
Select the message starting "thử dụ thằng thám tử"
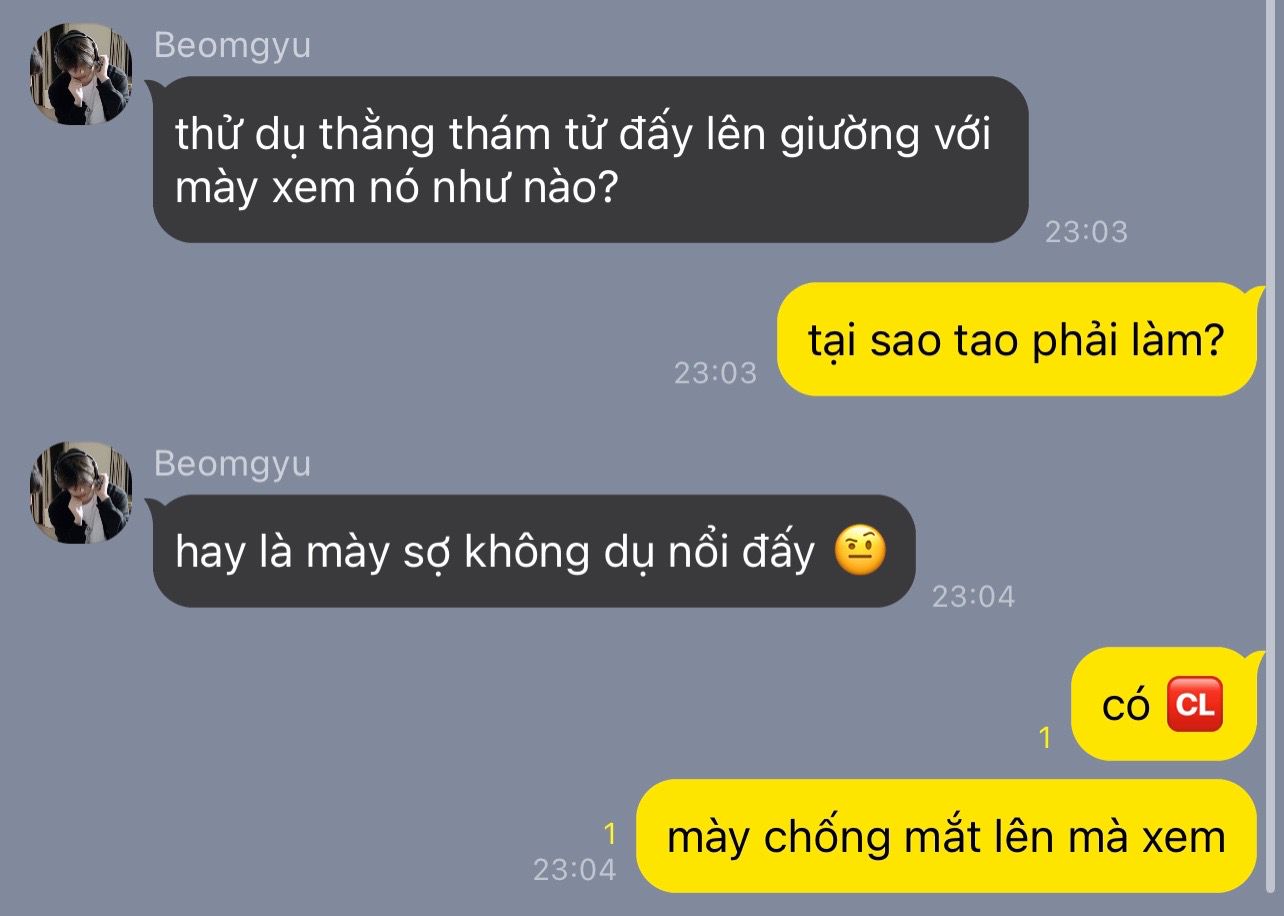pos(590,159)
